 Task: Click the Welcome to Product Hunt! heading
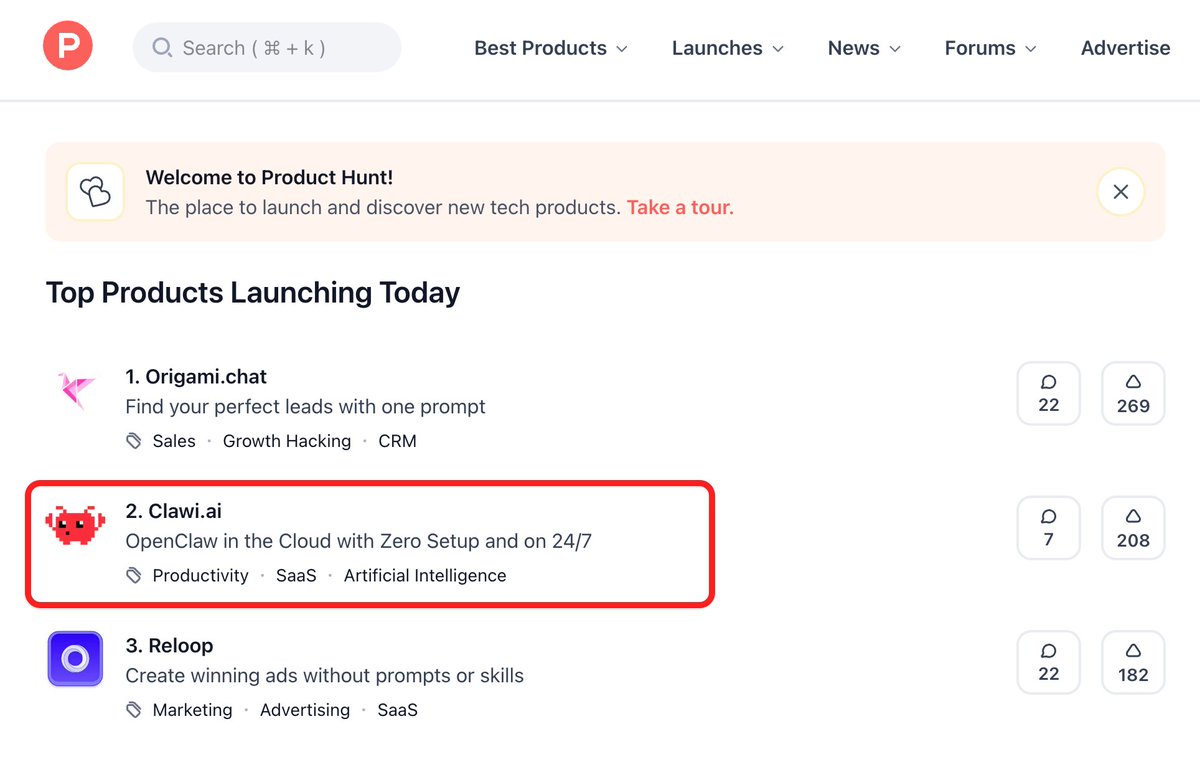click(x=269, y=178)
